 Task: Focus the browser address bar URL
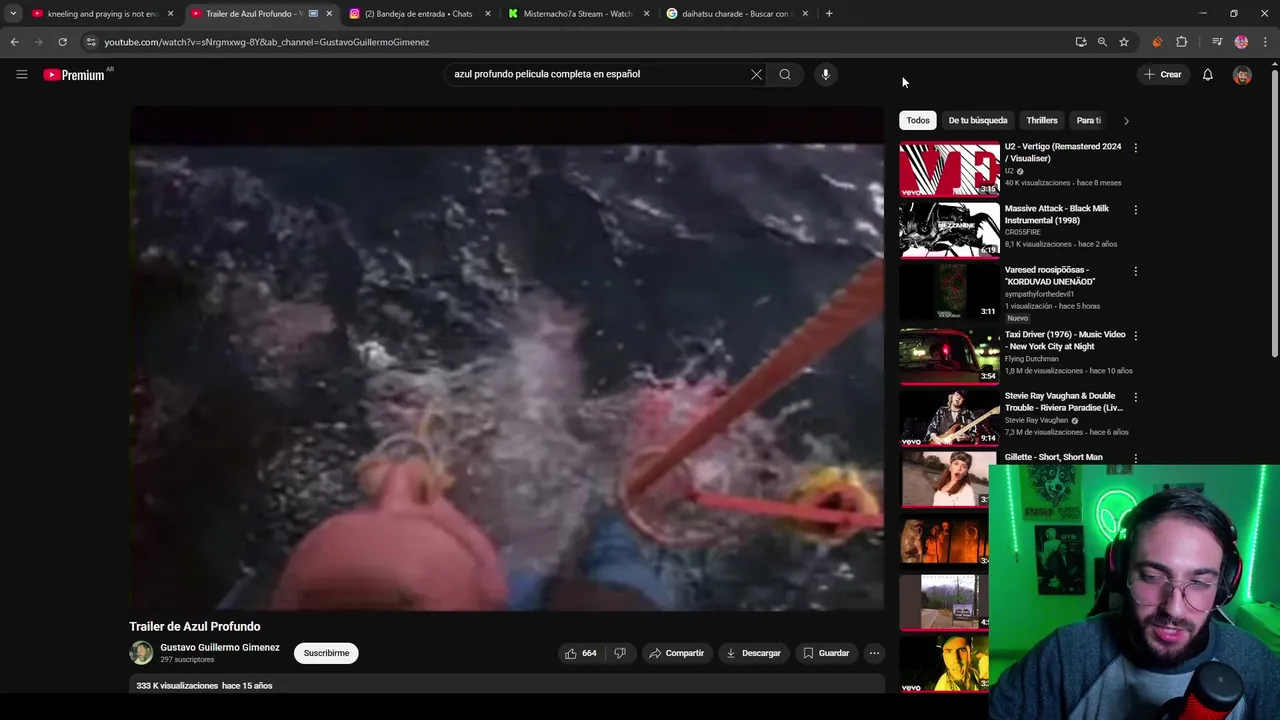(x=267, y=42)
